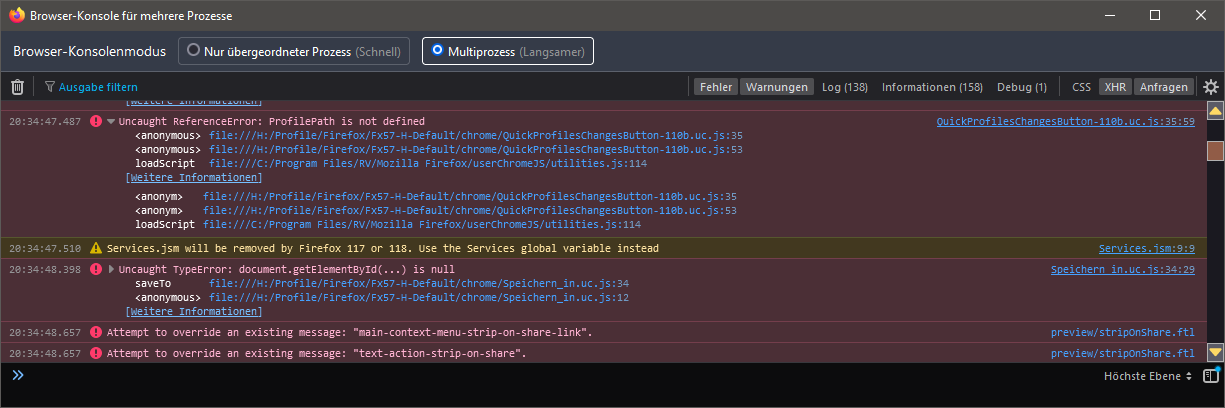1225x408 pixels.
Task: Click the 'Ausgabe filtern' filter field
Action: [x=98, y=87]
